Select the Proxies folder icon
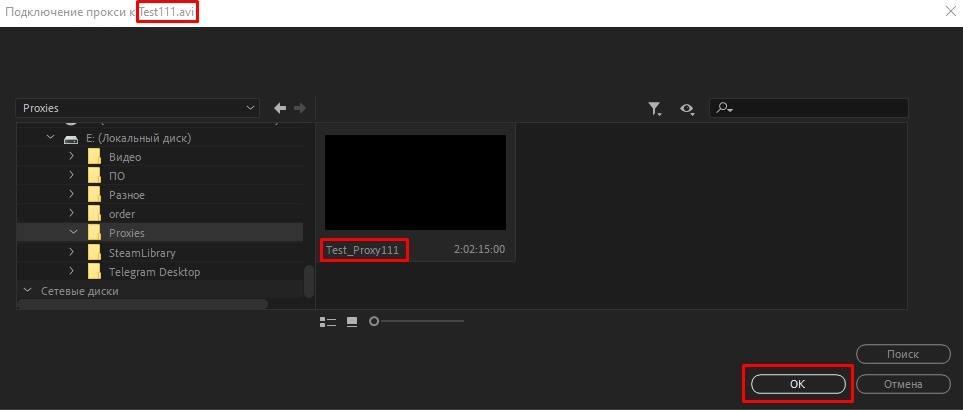 click(94, 233)
